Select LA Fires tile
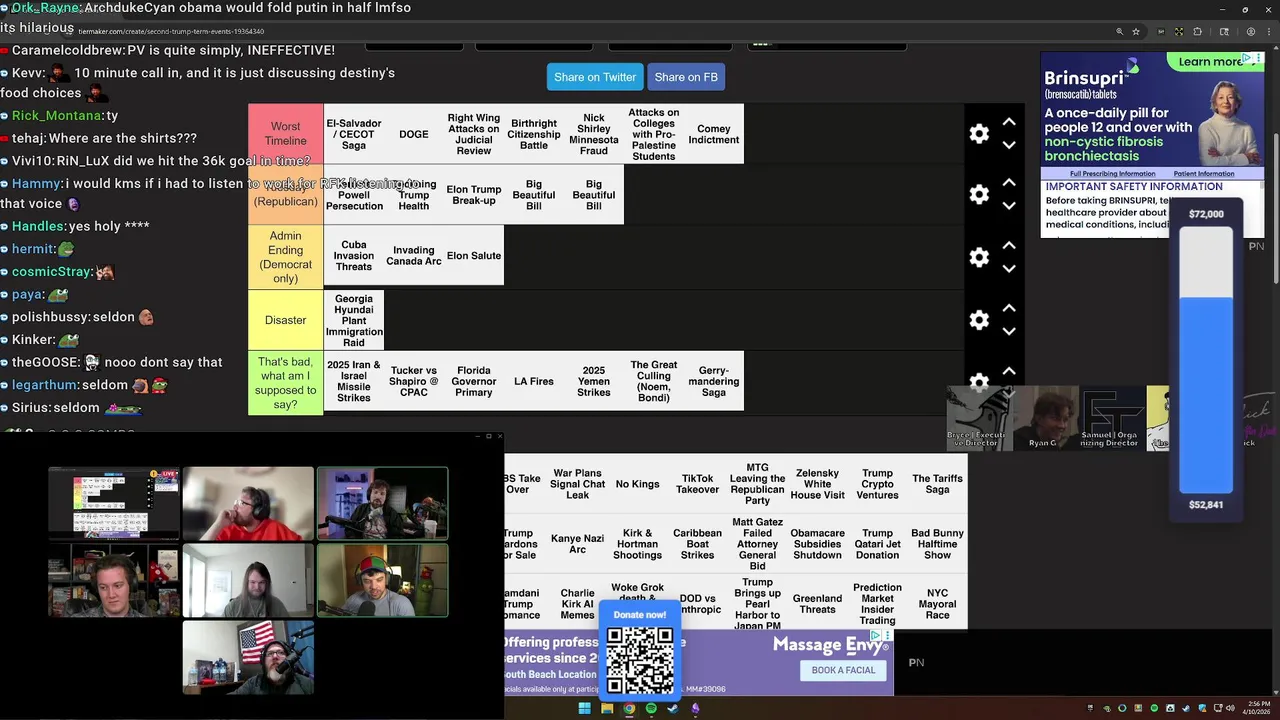 coord(534,381)
